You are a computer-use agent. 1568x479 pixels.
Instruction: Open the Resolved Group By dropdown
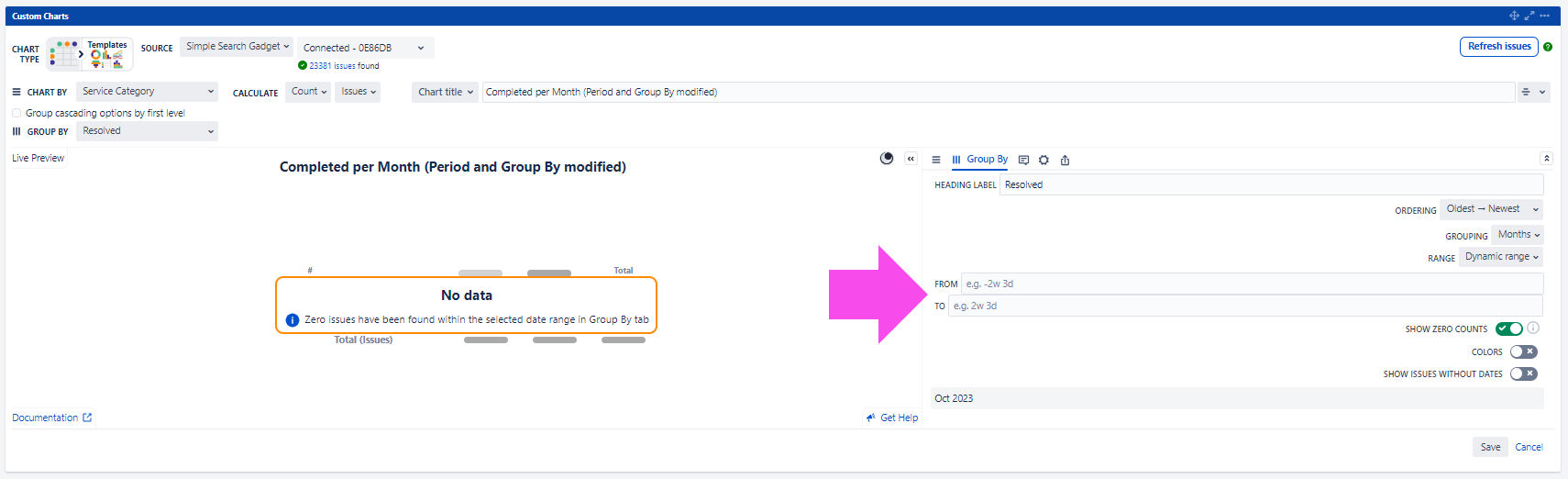coord(147,130)
